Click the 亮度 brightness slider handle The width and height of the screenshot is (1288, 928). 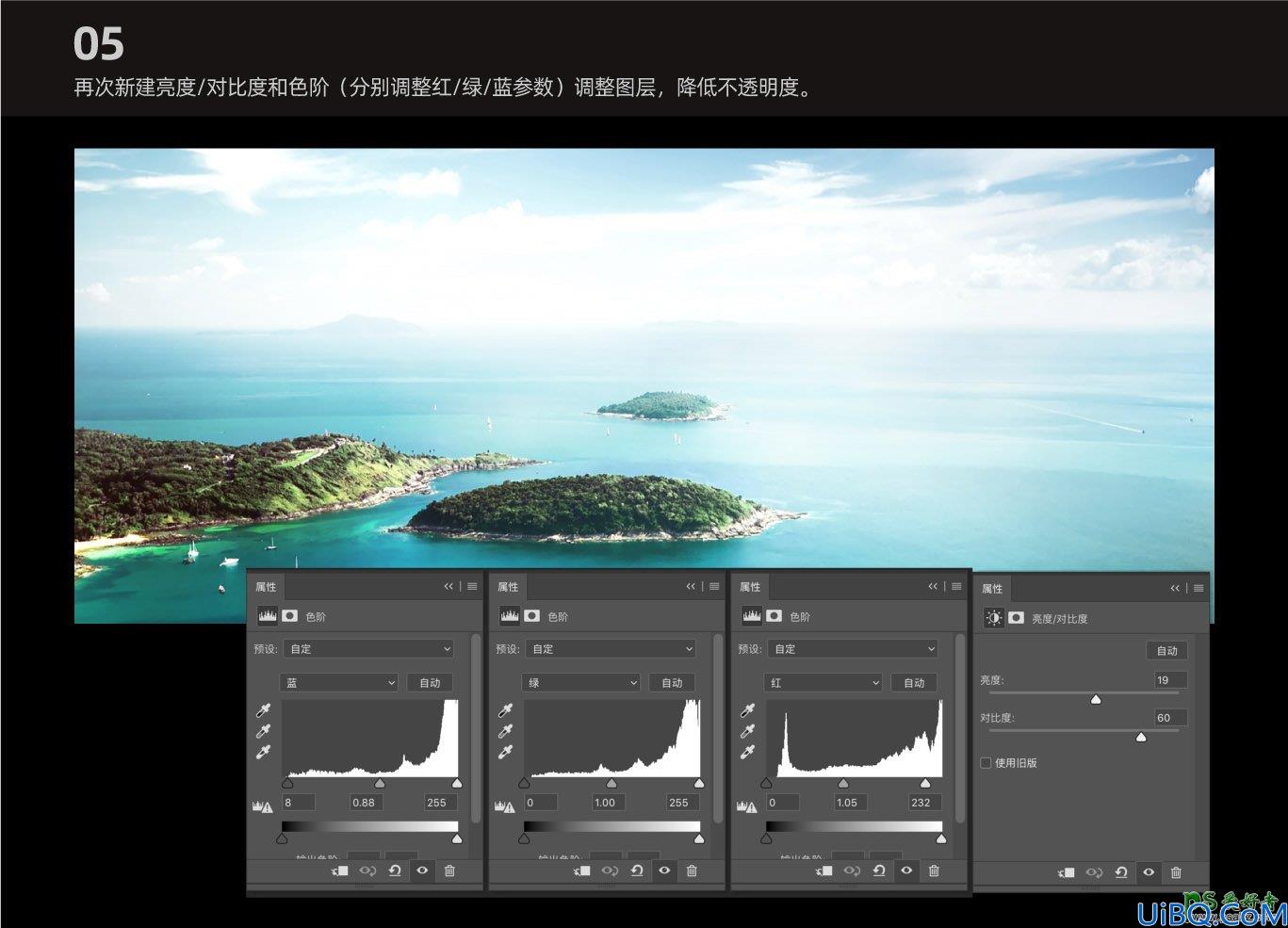click(1096, 700)
